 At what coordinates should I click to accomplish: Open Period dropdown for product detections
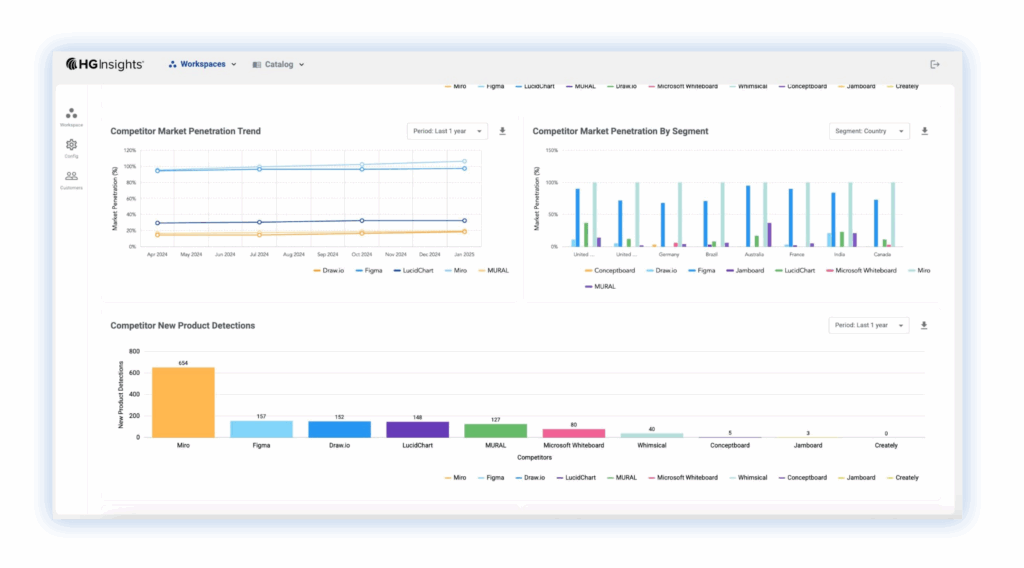click(x=868, y=325)
